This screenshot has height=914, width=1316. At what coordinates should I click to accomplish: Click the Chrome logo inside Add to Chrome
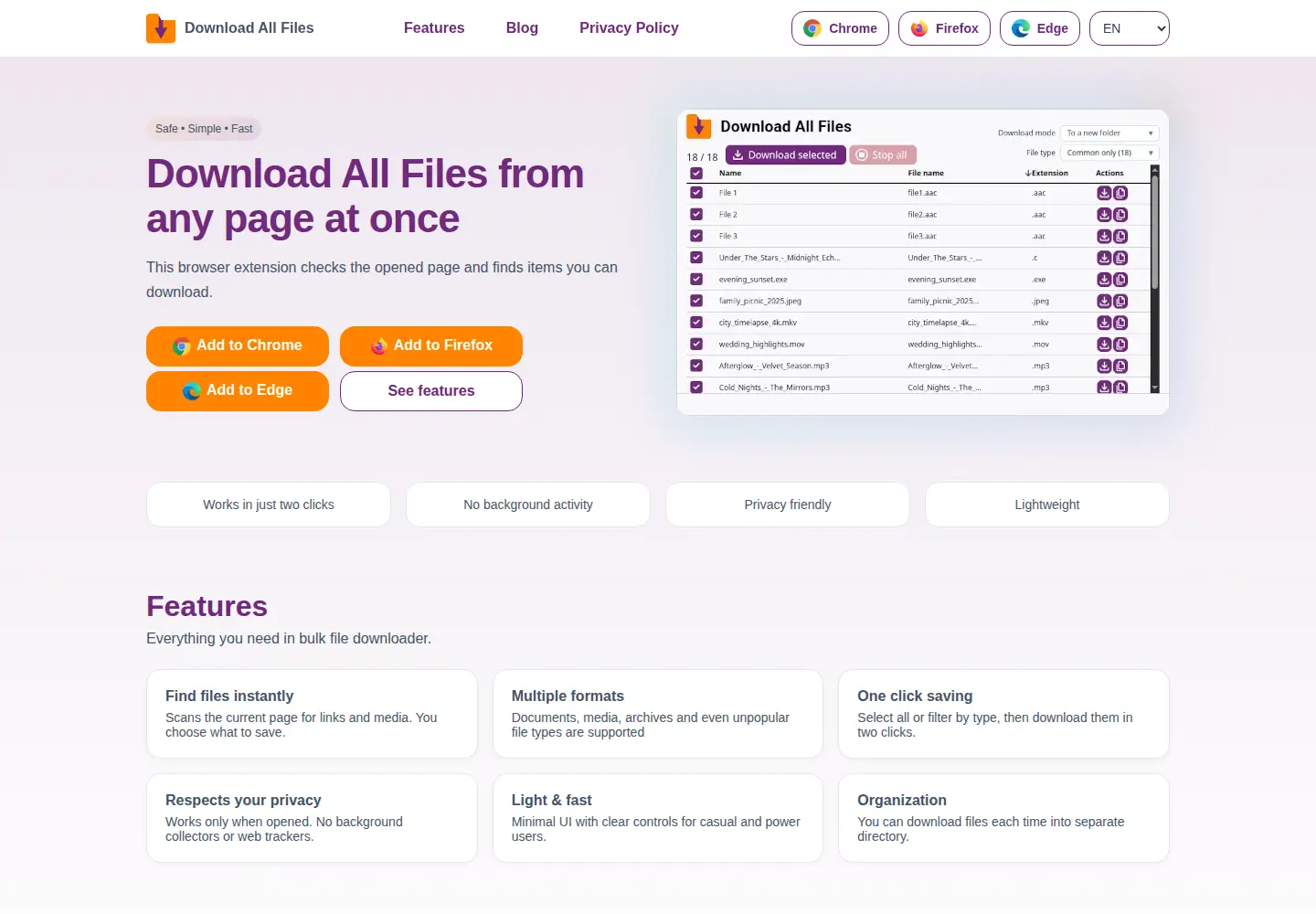[x=182, y=345]
